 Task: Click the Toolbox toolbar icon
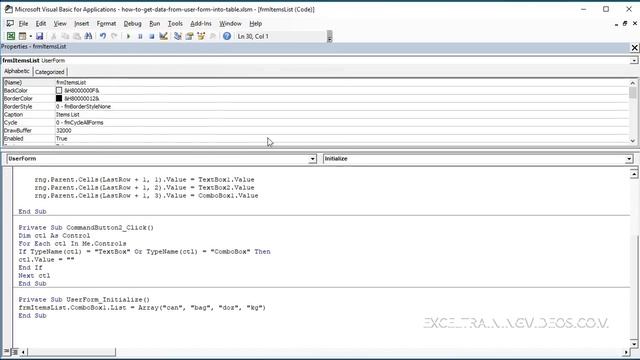(x=213, y=36)
